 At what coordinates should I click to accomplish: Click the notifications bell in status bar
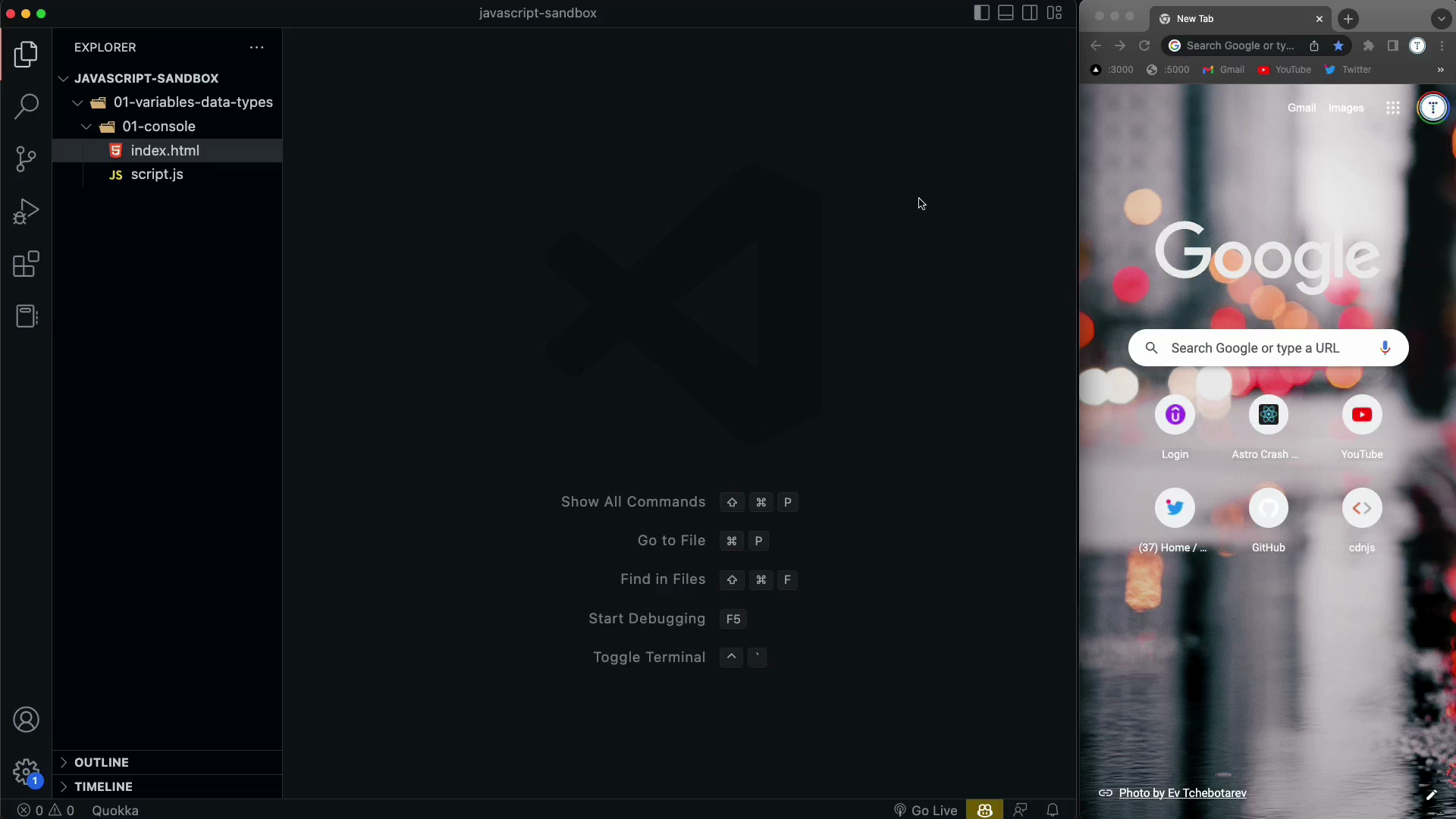point(1053,810)
